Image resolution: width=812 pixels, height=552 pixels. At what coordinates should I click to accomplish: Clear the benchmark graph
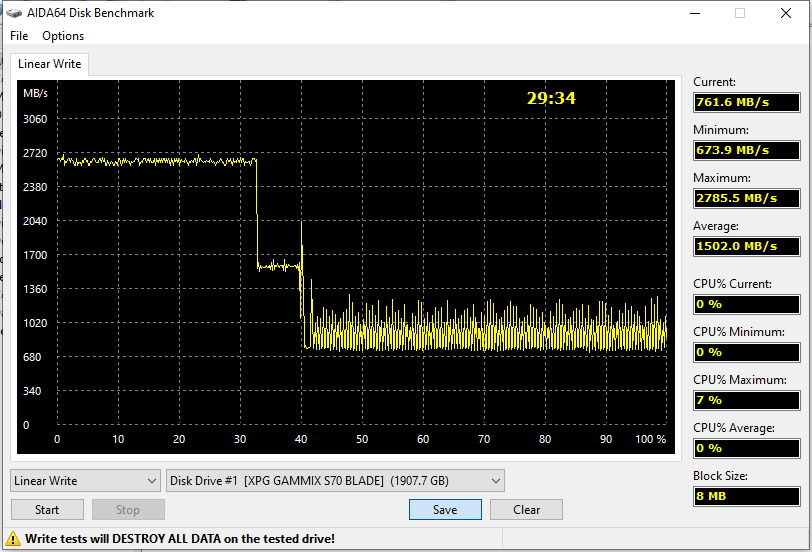coord(526,510)
